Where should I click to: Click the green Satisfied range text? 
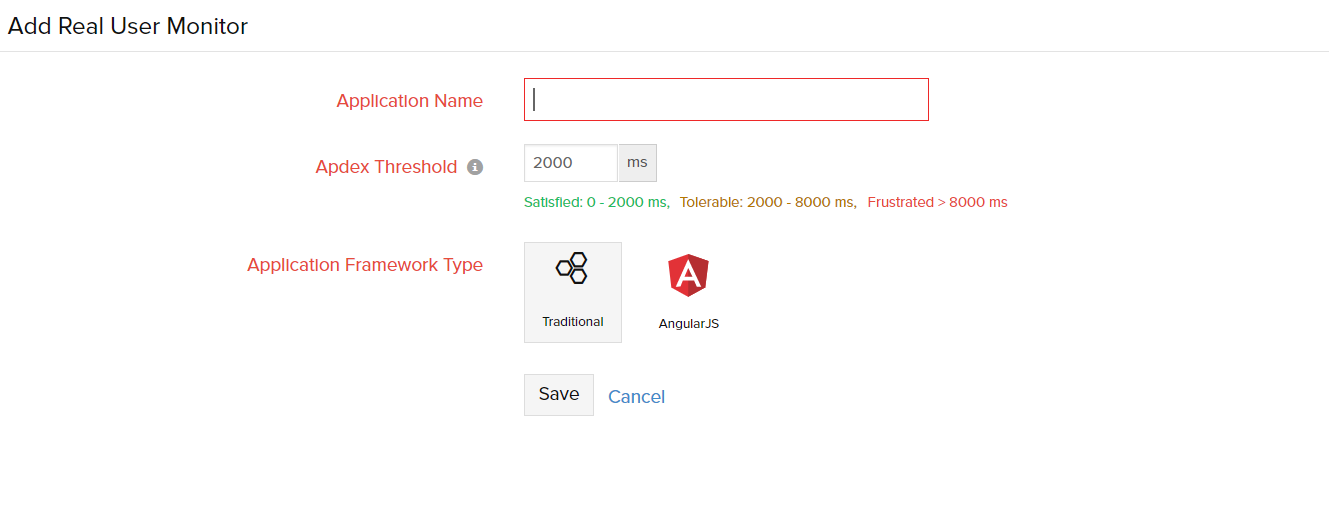(596, 202)
